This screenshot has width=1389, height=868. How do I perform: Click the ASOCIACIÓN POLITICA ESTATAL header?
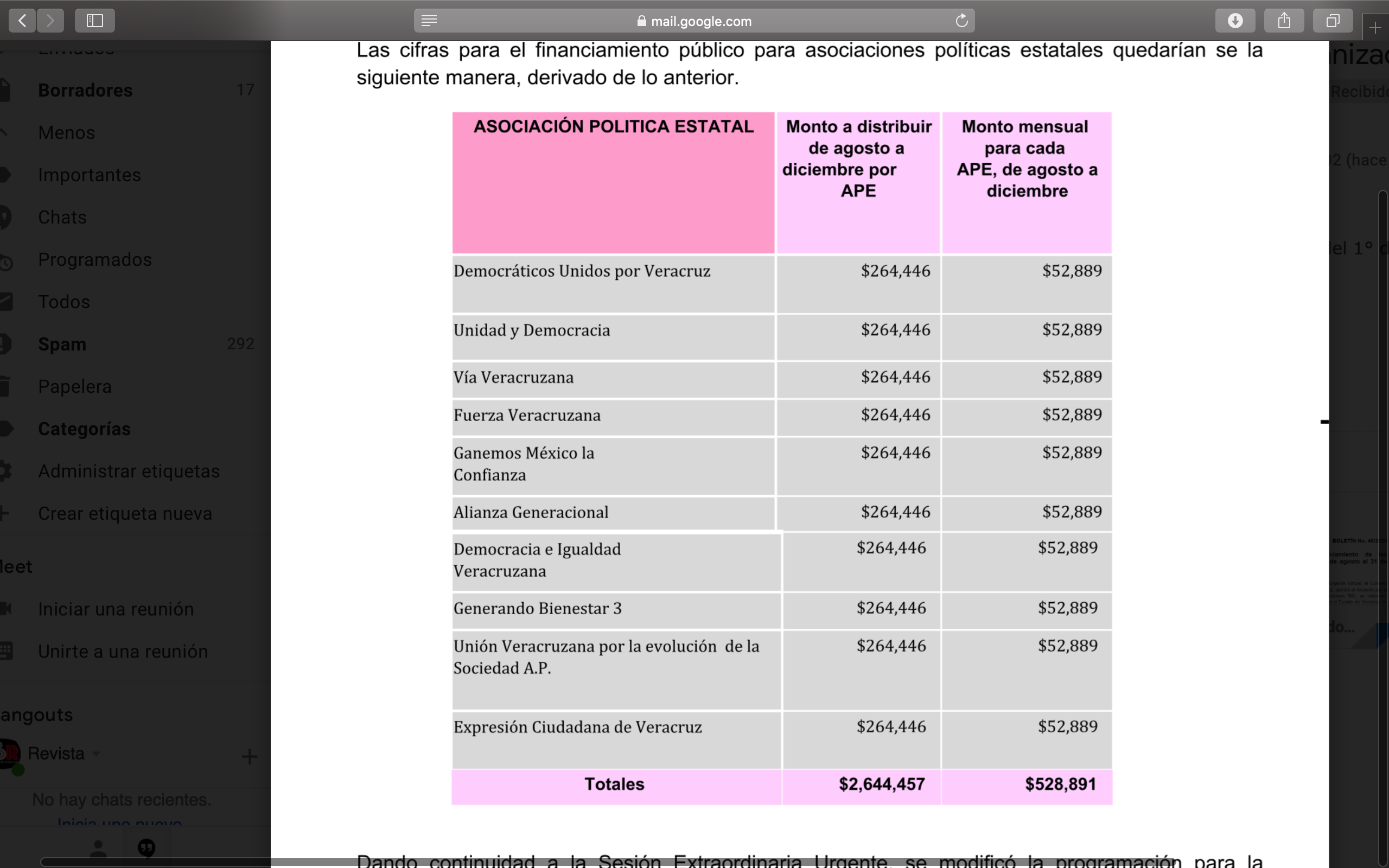coord(613,183)
